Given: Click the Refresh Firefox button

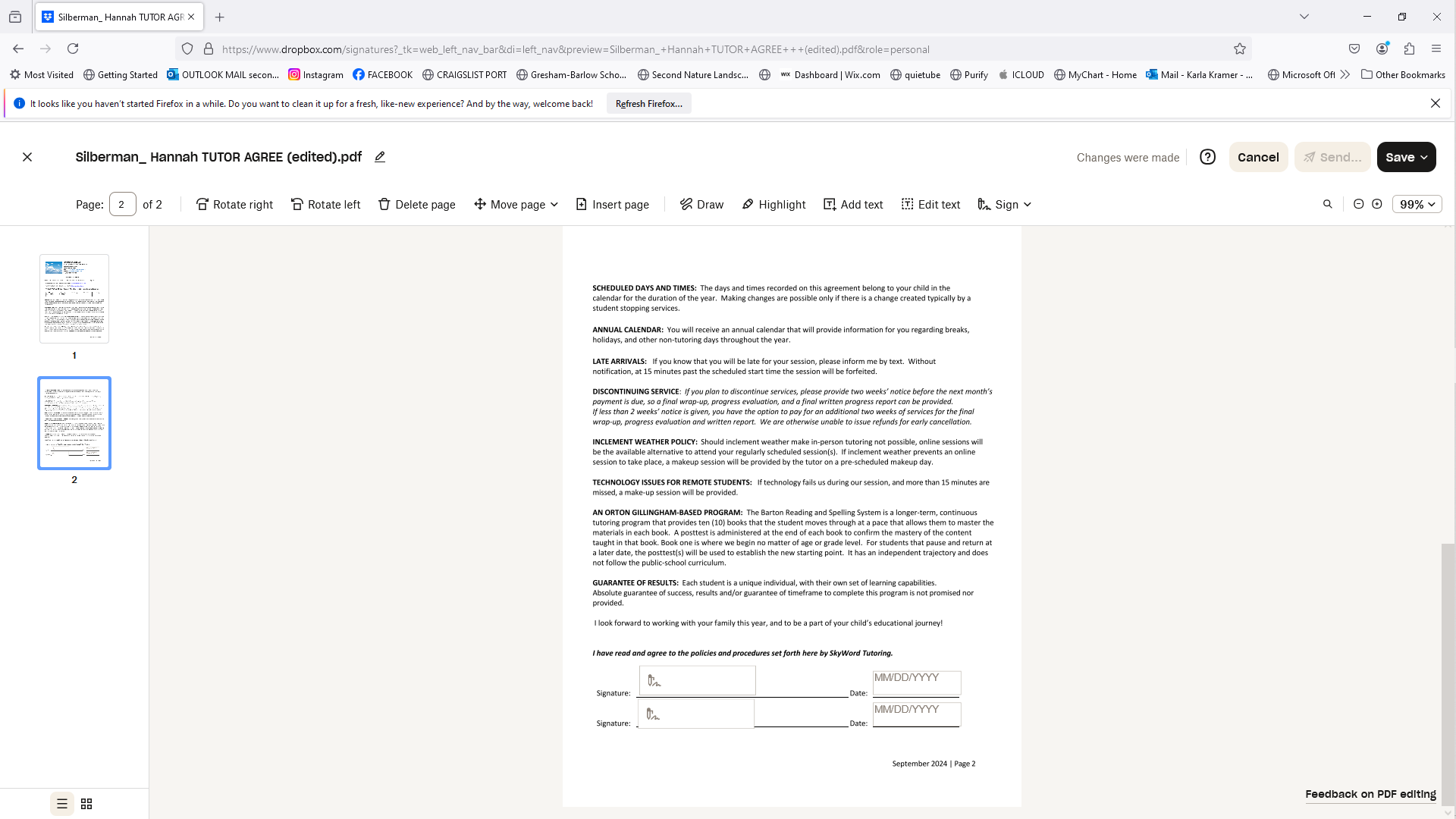Looking at the screenshot, I should point(648,104).
